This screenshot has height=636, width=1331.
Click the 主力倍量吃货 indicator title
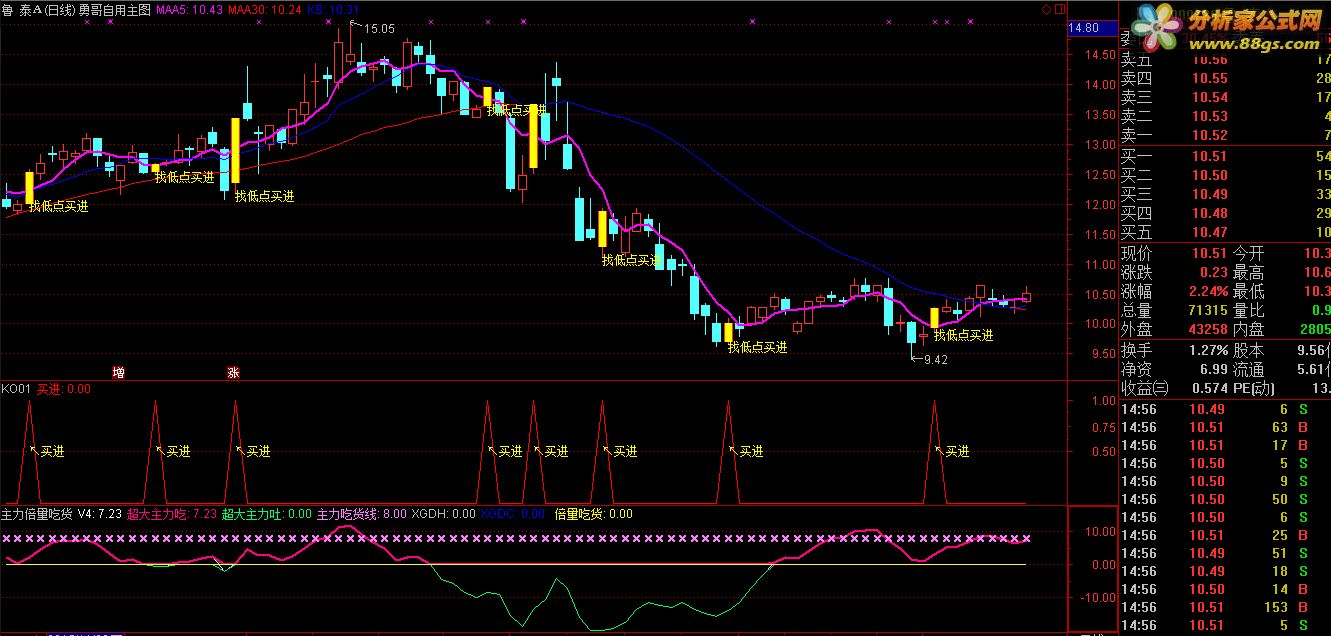(x=37, y=514)
